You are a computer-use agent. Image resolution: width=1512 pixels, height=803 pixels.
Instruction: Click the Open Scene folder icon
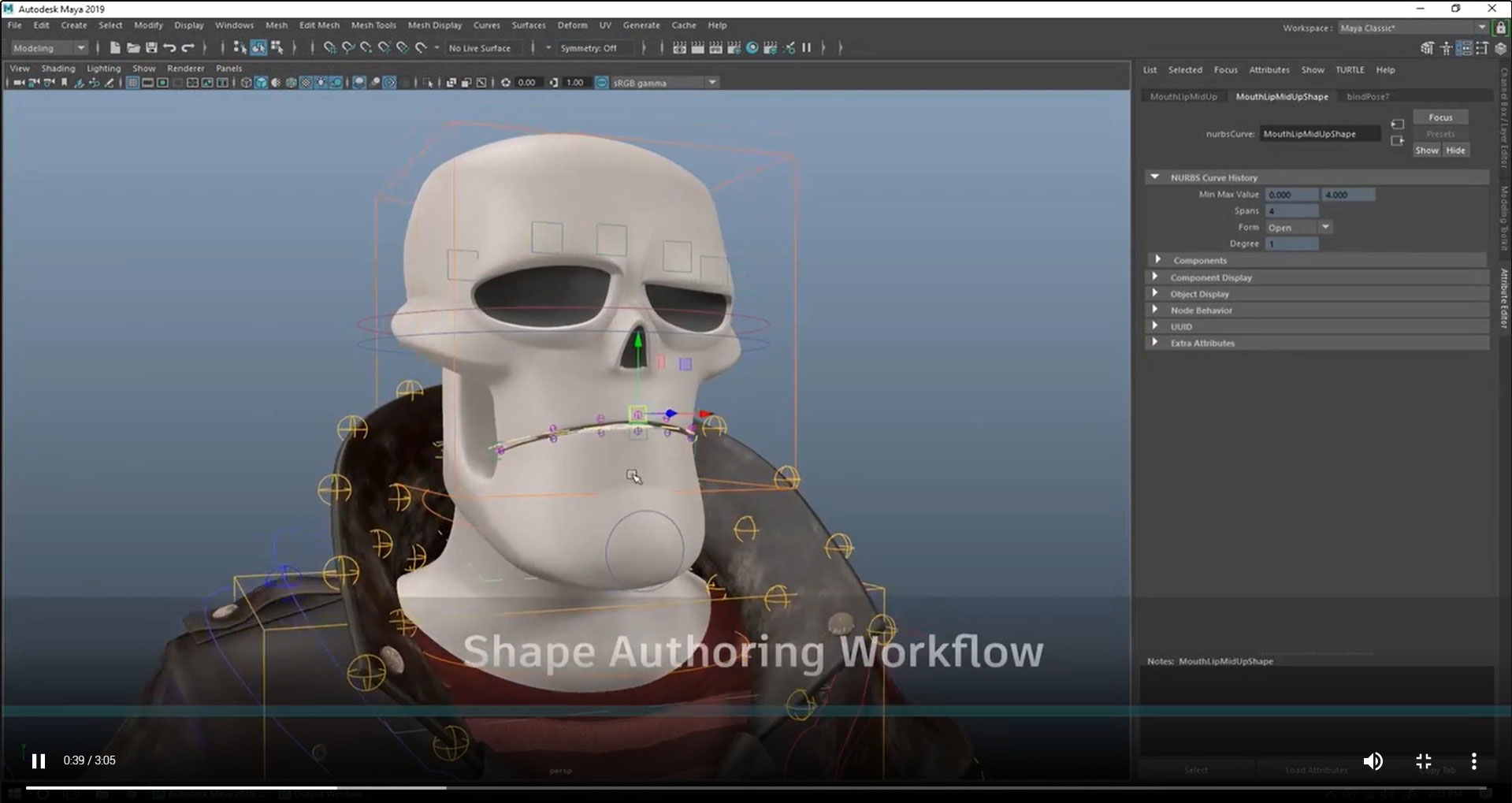(x=133, y=48)
